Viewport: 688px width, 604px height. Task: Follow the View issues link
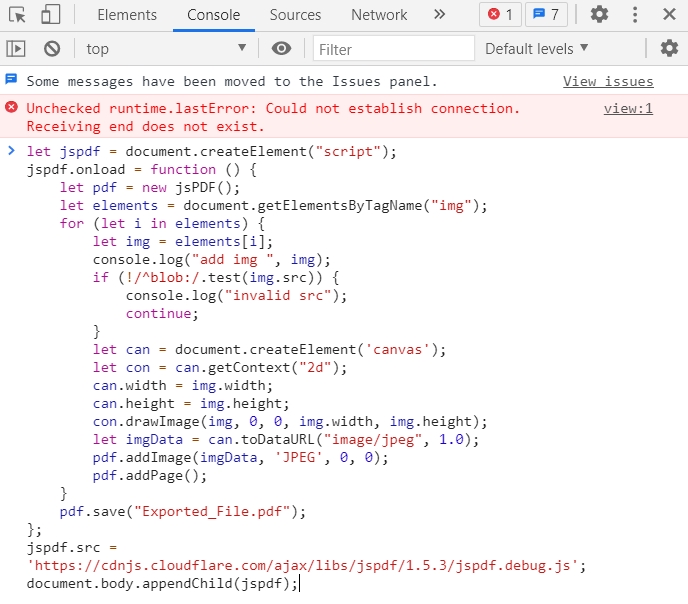point(608,81)
